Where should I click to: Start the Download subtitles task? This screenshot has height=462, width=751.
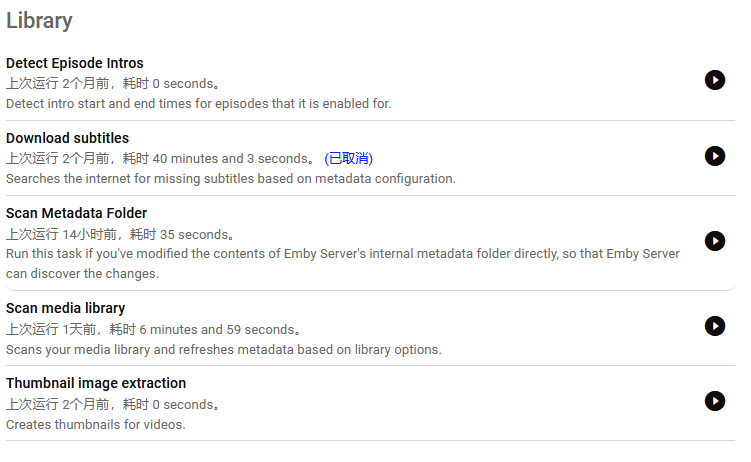pos(714,155)
